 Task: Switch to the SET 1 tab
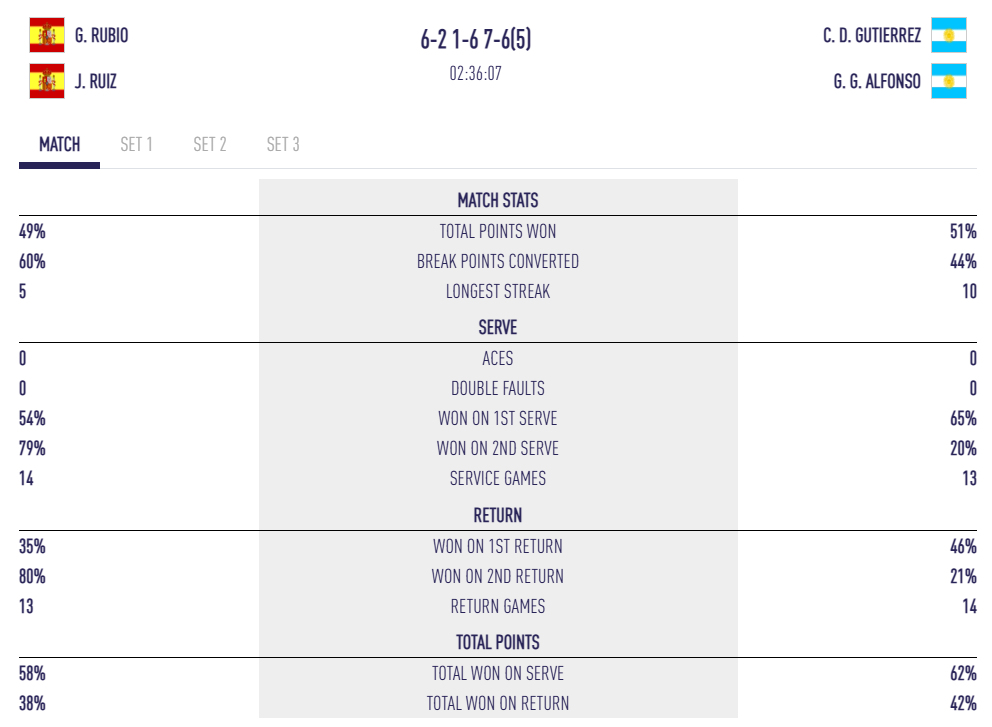click(136, 145)
